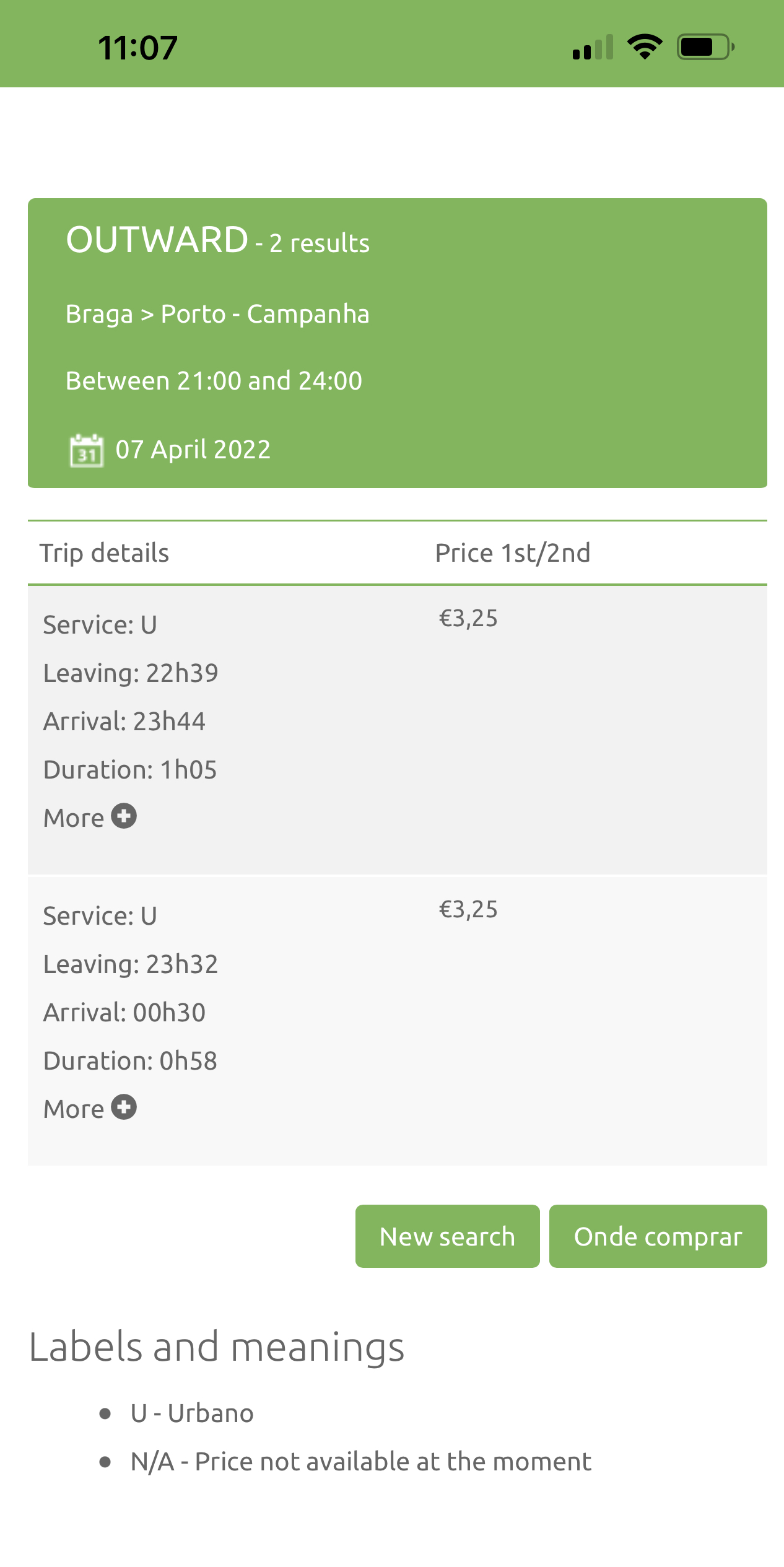Viewport: 784px width, 1567px height.
Task: Tap the Leaving: 22h39 departure line
Action: [131, 673]
